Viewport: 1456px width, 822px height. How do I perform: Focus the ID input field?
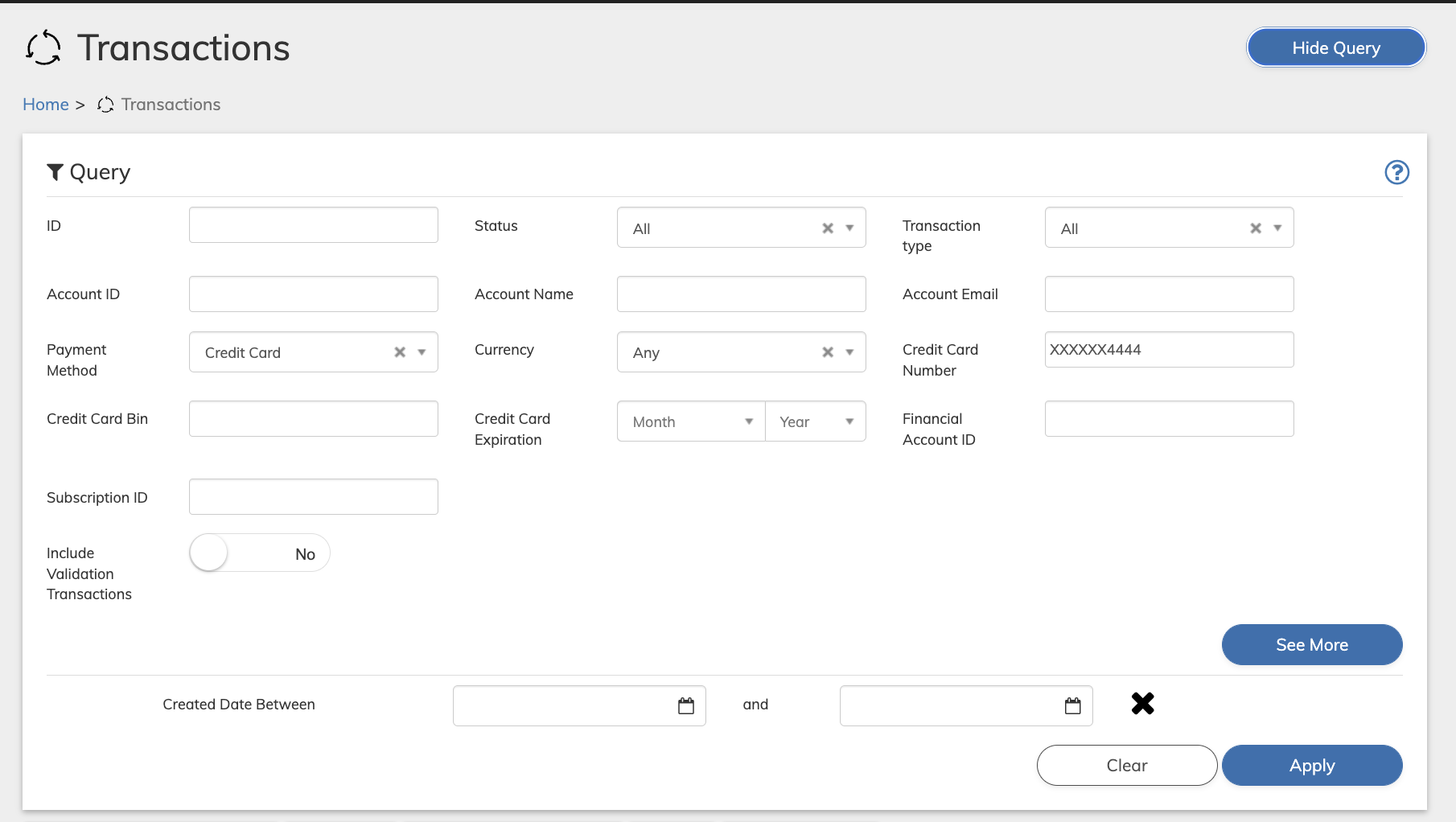click(x=314, y=225)
